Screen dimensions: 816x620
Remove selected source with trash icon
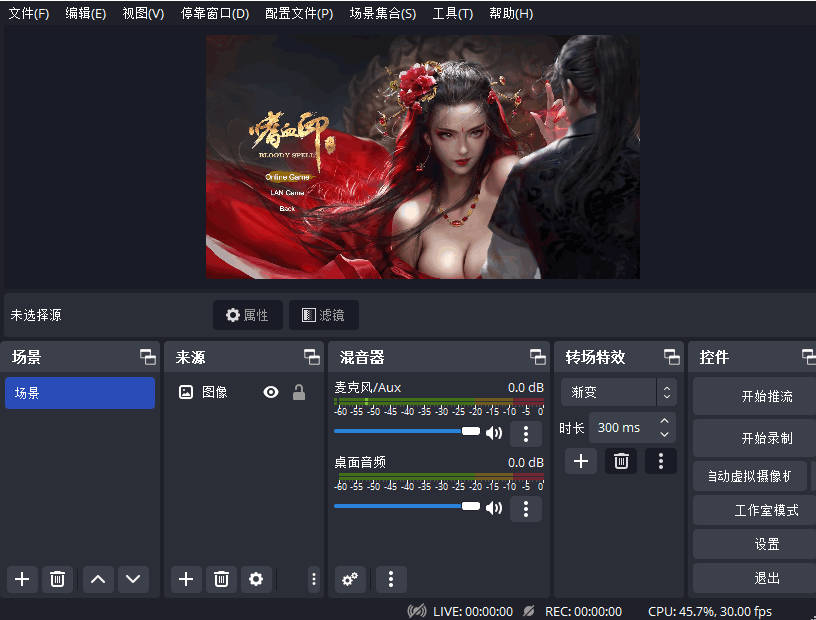pos(221,579)
